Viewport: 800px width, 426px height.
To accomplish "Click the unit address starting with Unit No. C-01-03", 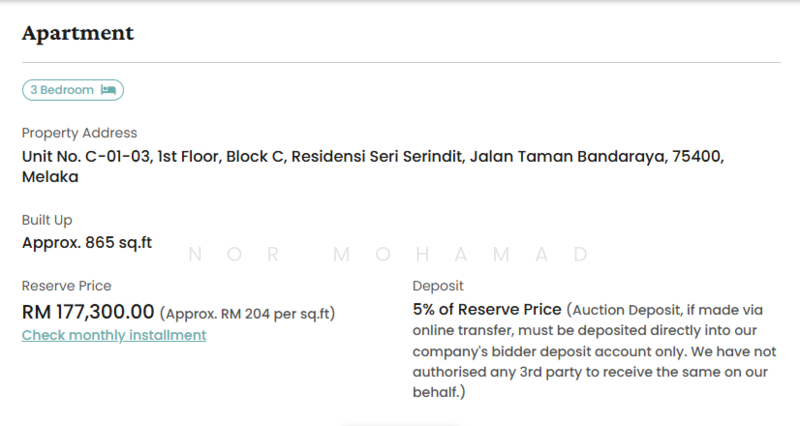I will pos(370,156).
